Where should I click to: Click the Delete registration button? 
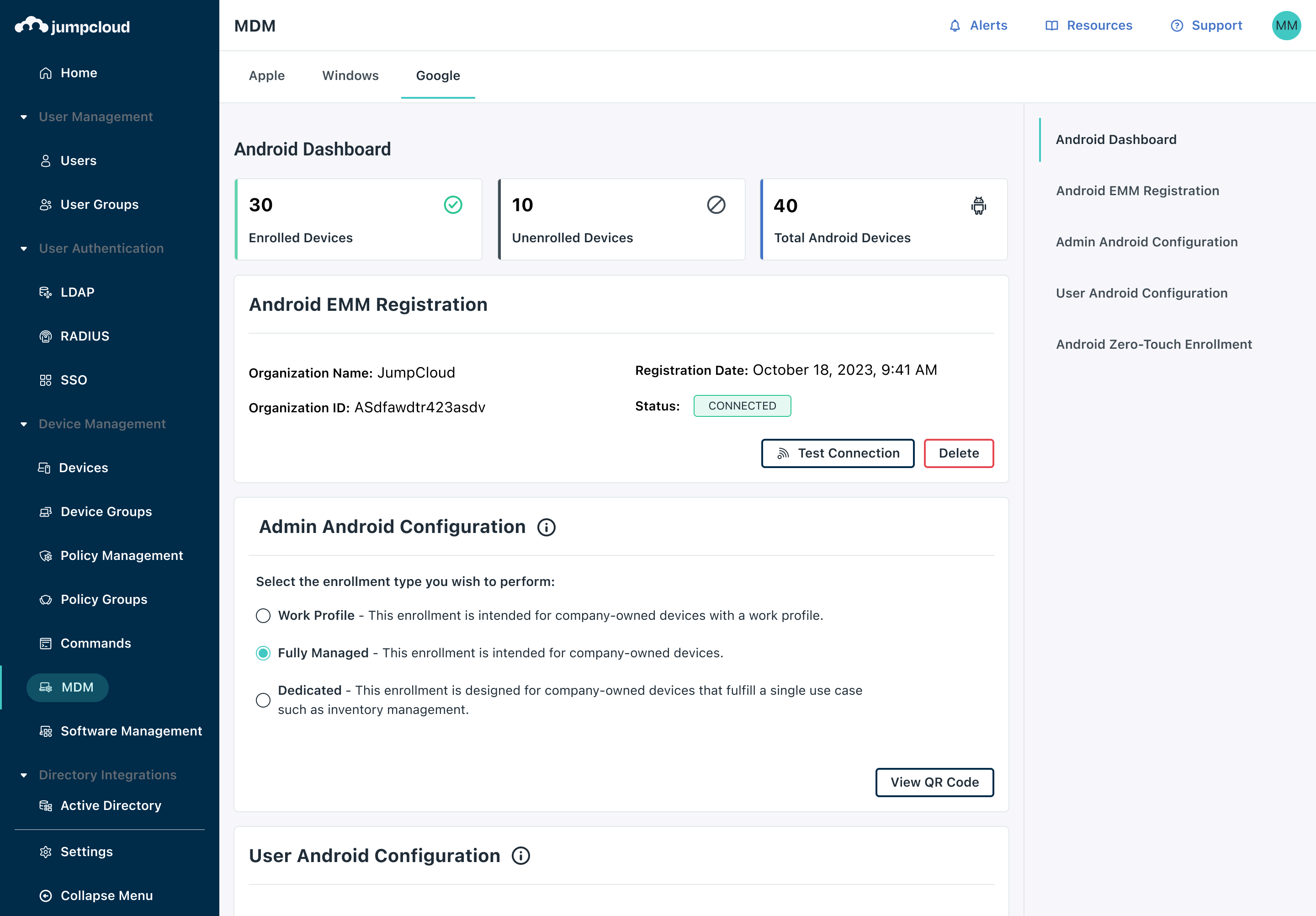958,453
